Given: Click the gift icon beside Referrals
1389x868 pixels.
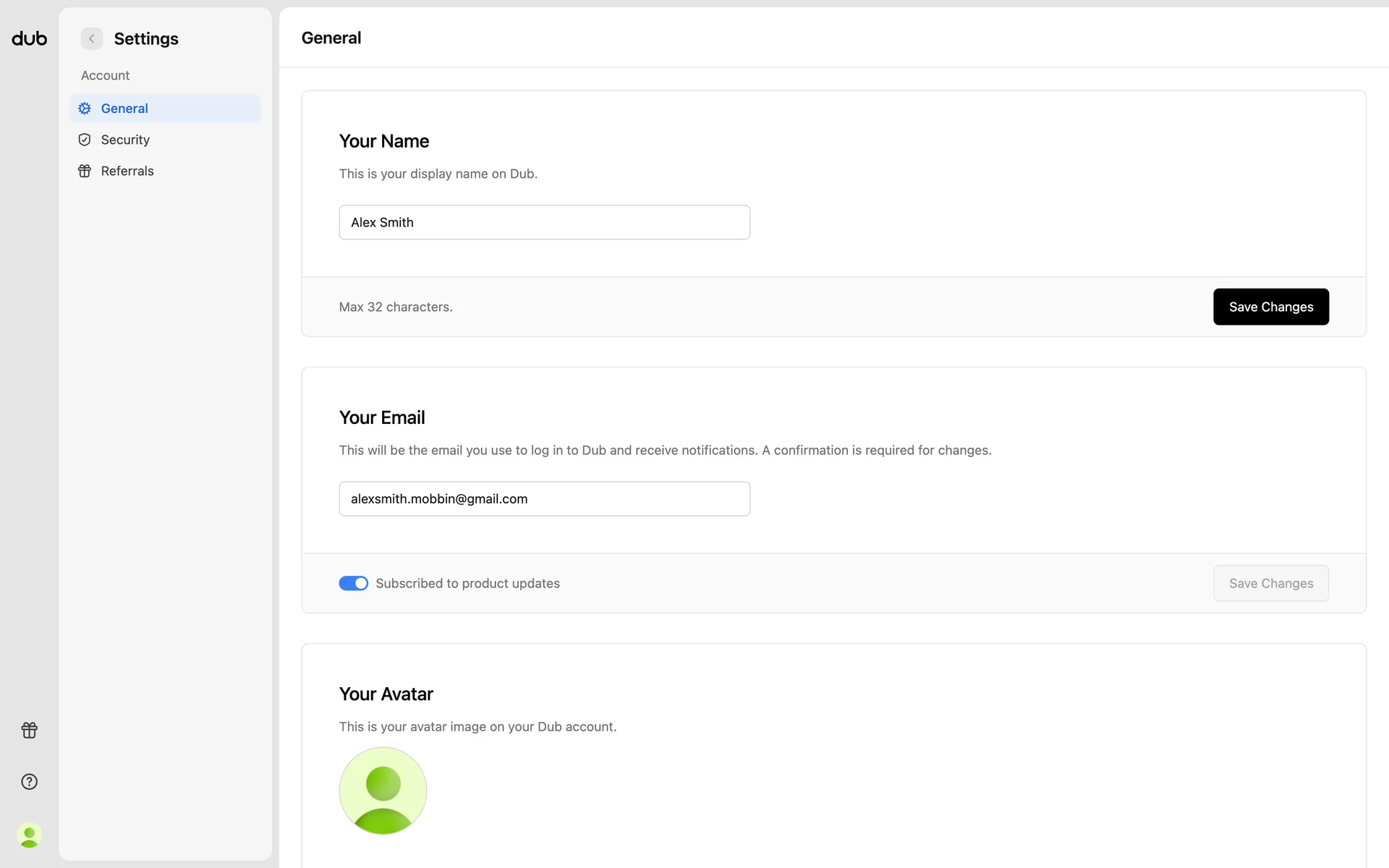Looking at the screenshot, I should click(85, 171).
